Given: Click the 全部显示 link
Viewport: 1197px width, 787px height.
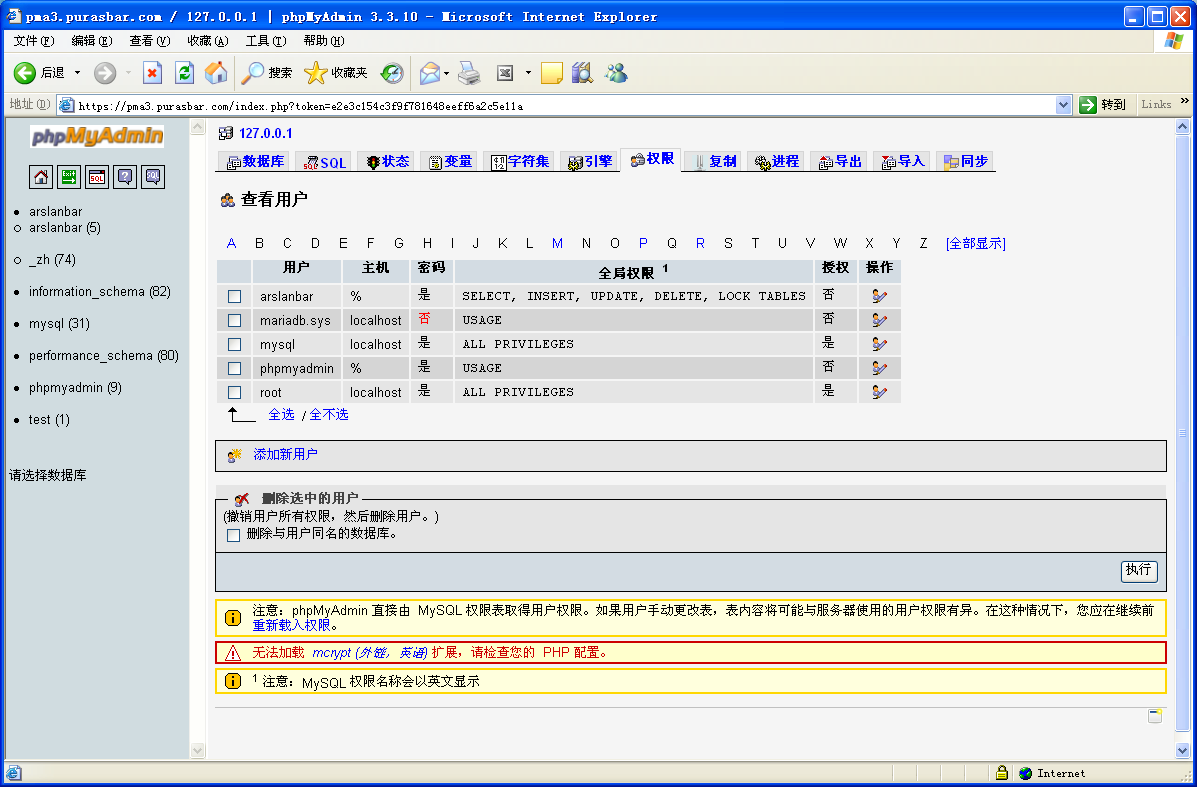Looking at the screenshot, I should point(976,244).
